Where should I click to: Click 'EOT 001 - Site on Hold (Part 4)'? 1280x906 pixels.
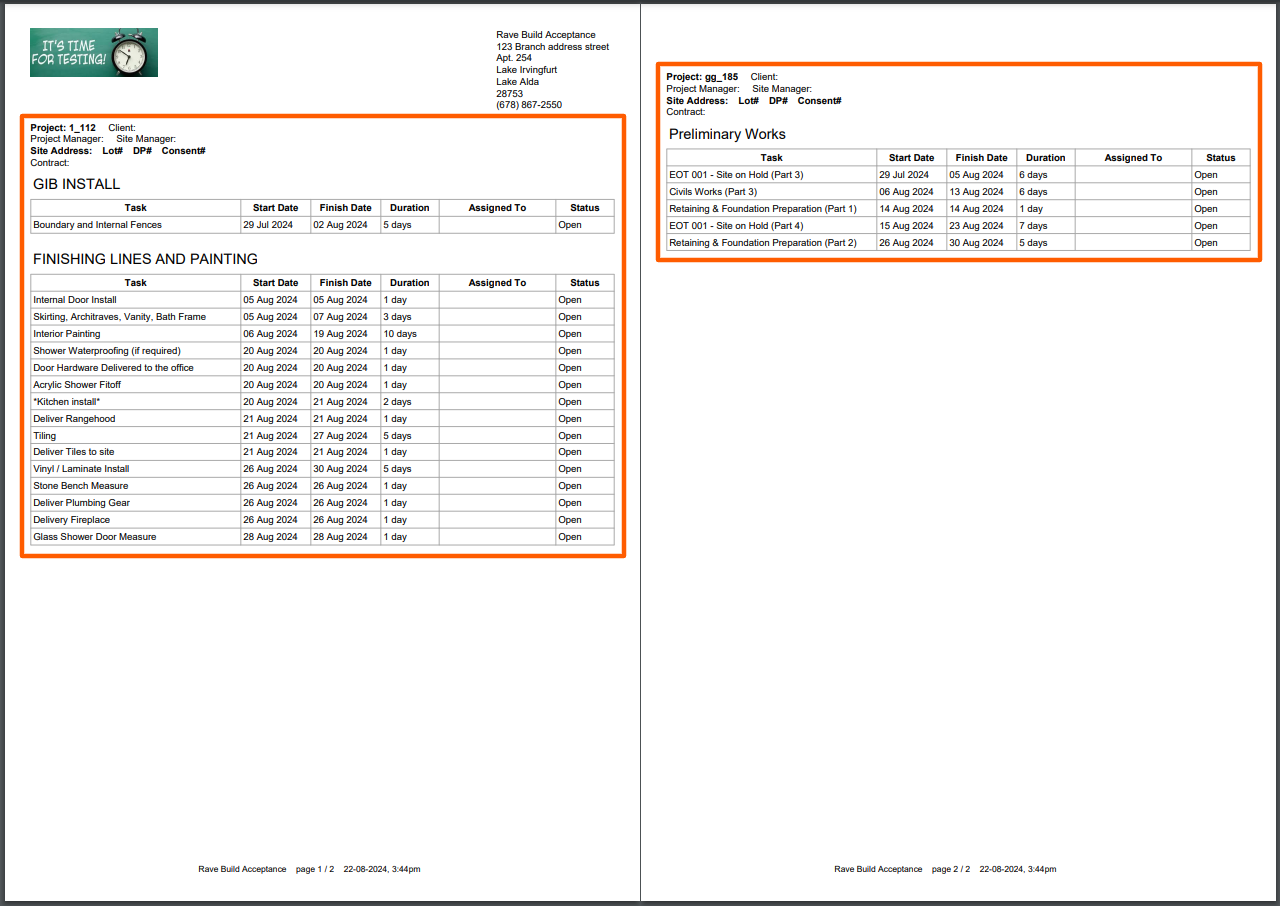click(x=736, y=226)
